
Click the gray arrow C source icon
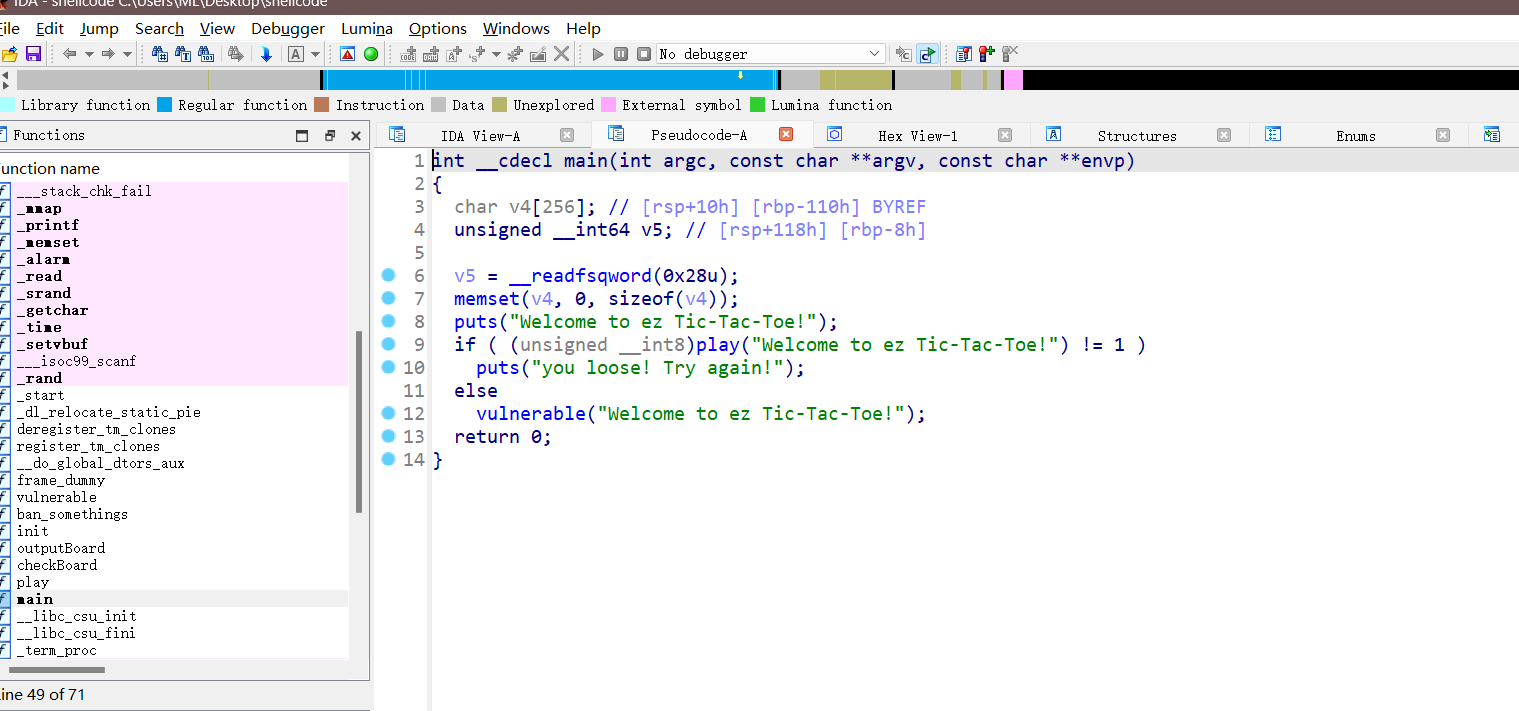(x=904, y=54)
